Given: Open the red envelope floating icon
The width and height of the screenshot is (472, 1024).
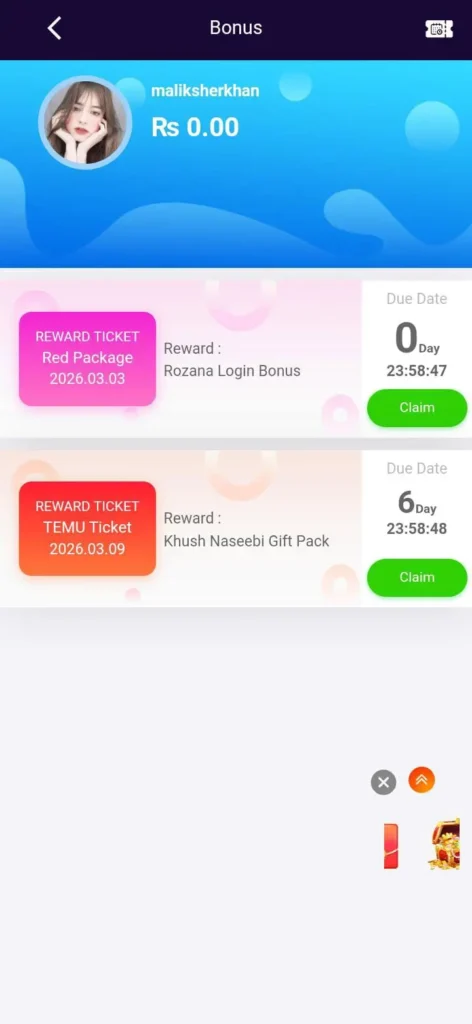Looking at the screenshot, I should [x=390, y=846].
